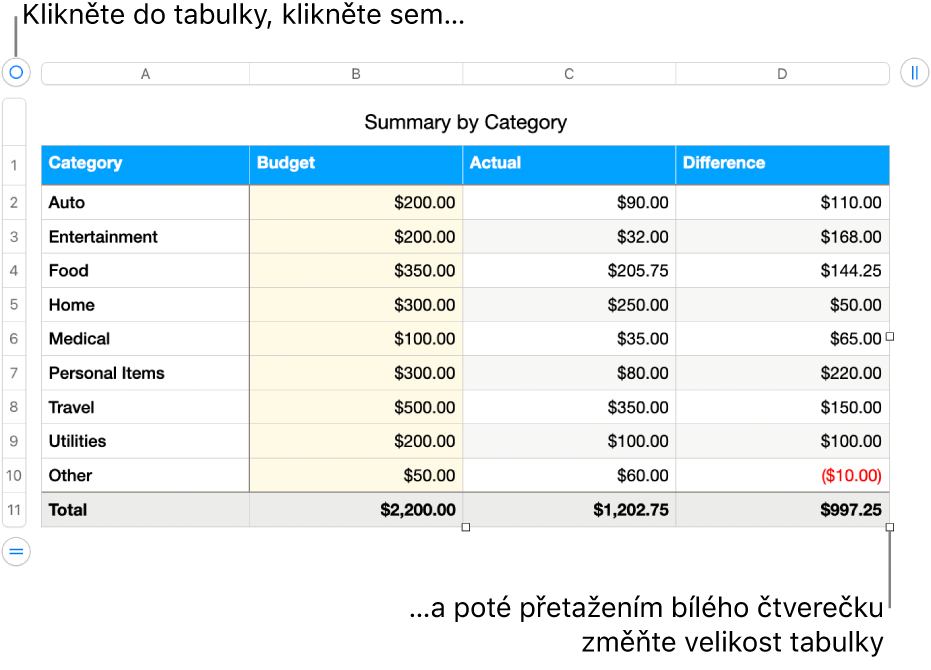Select row 11 containing Total

pos(13,509)
